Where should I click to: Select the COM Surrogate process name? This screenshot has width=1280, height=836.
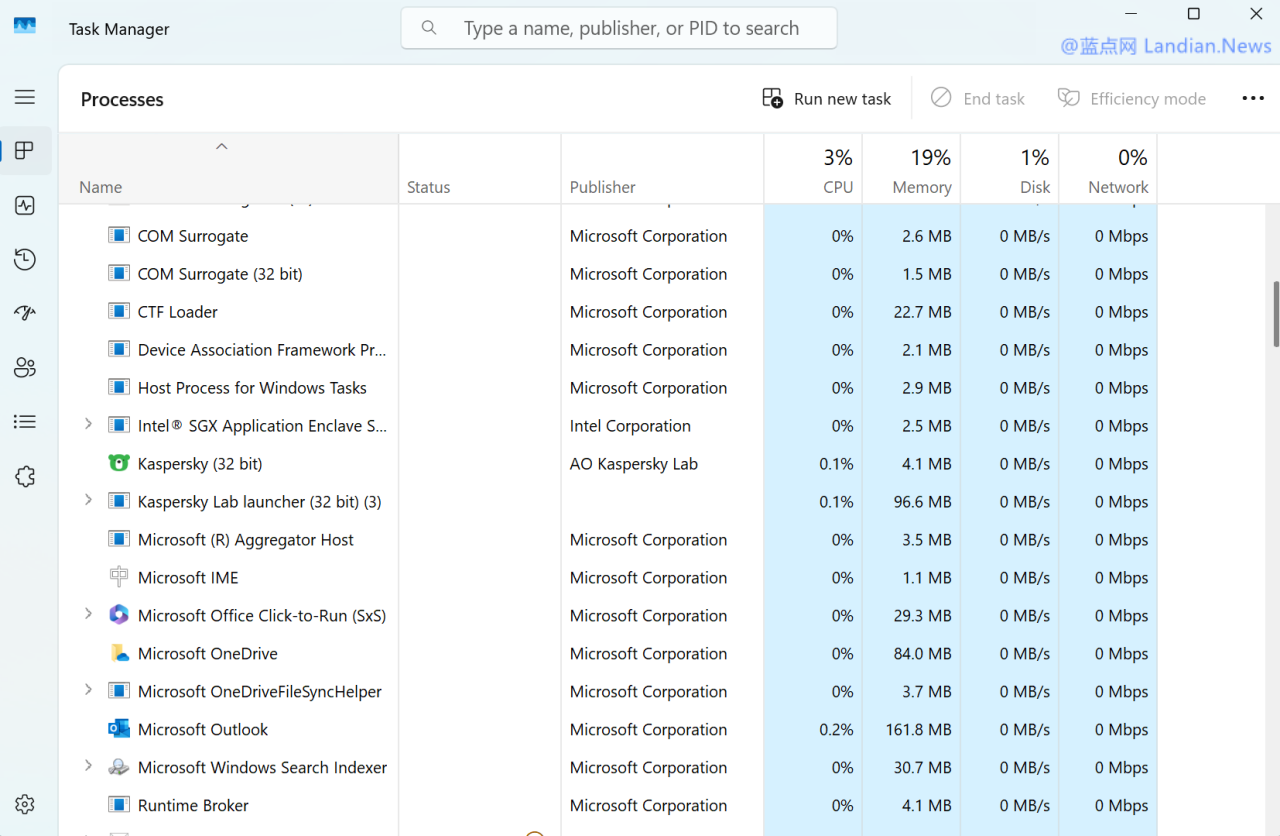tap(193, 236)
